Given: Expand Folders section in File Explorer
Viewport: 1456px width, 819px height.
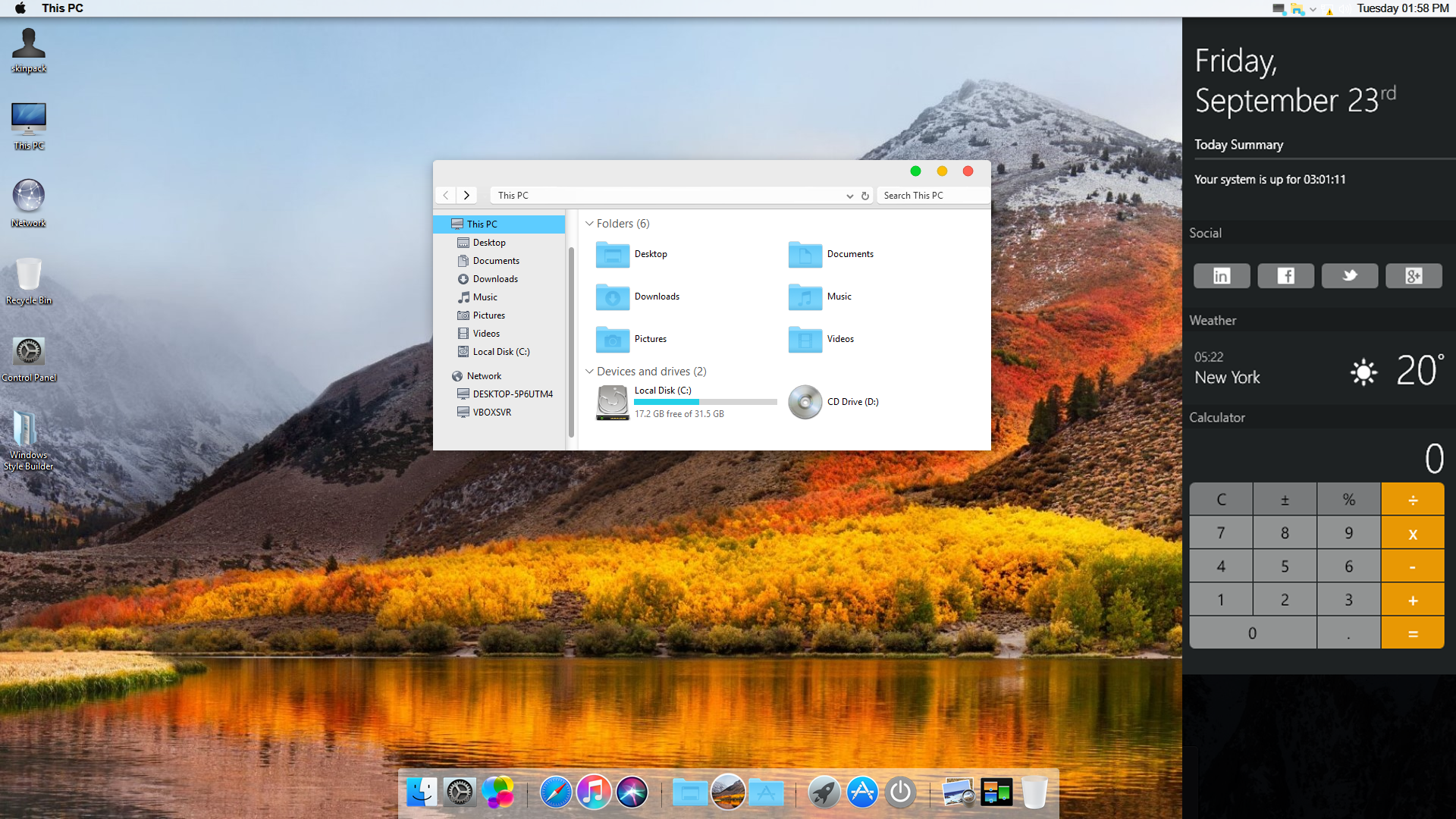Looking at the screenshot, I should click(589, 223).
